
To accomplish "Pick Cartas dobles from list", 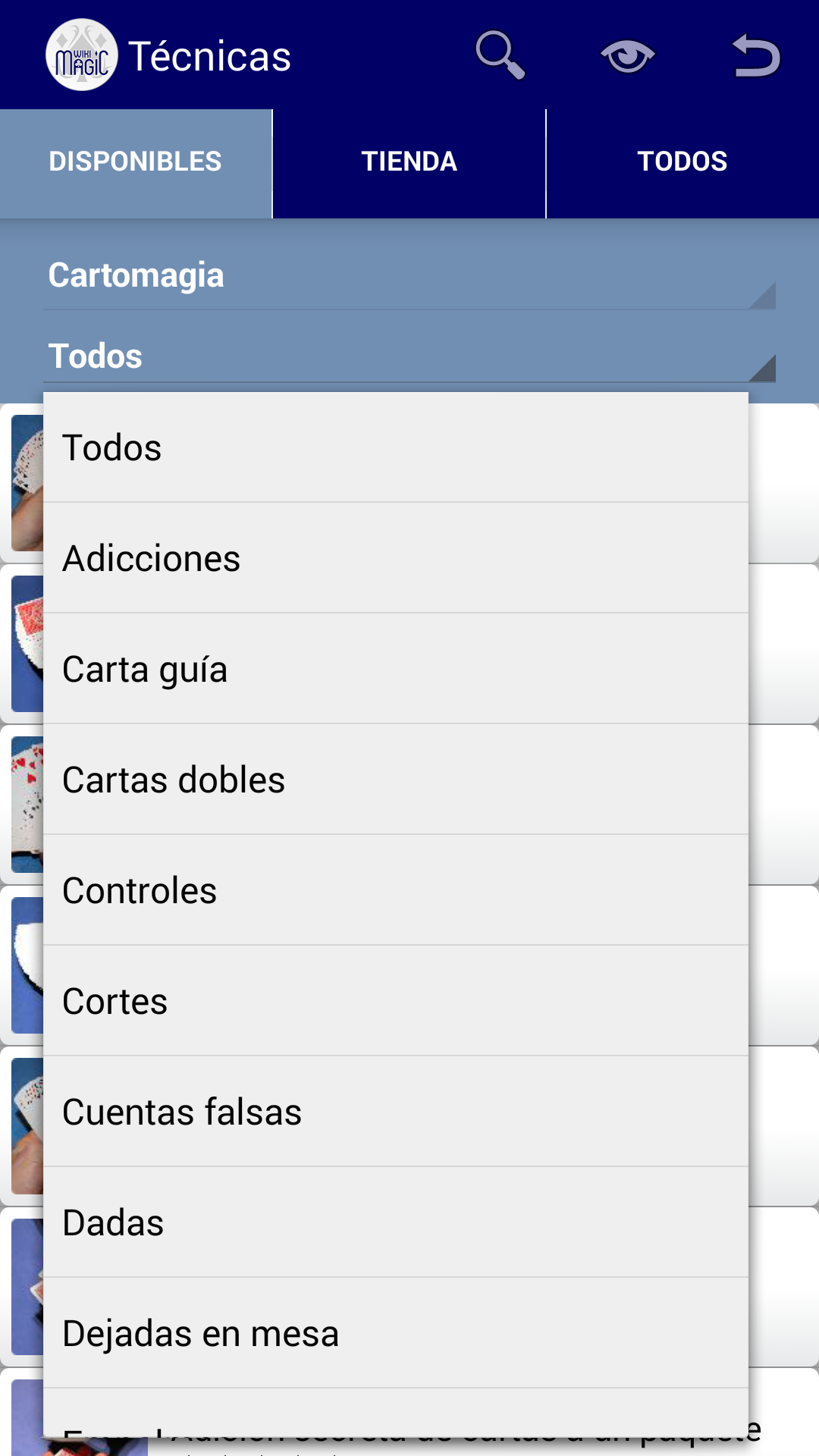I will coord(396,780).
